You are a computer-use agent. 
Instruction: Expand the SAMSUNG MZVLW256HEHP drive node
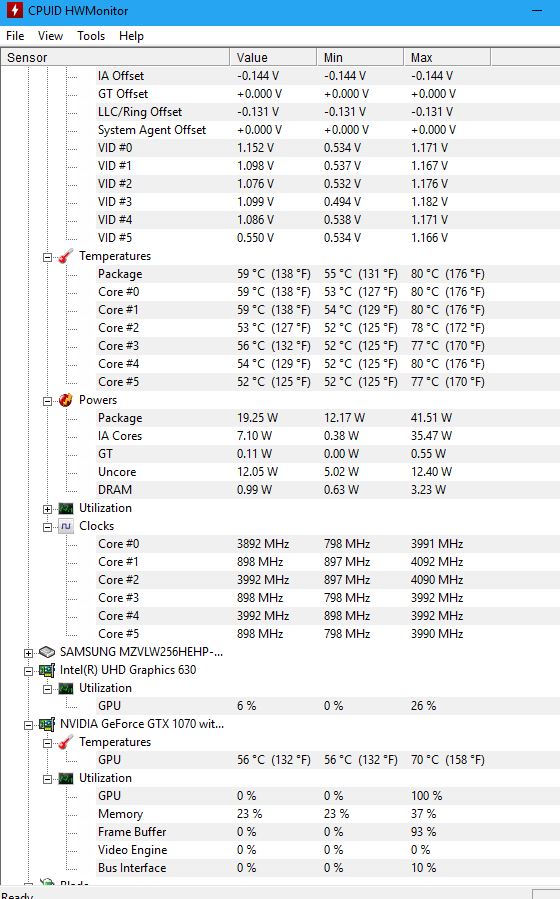click(28, 653)
